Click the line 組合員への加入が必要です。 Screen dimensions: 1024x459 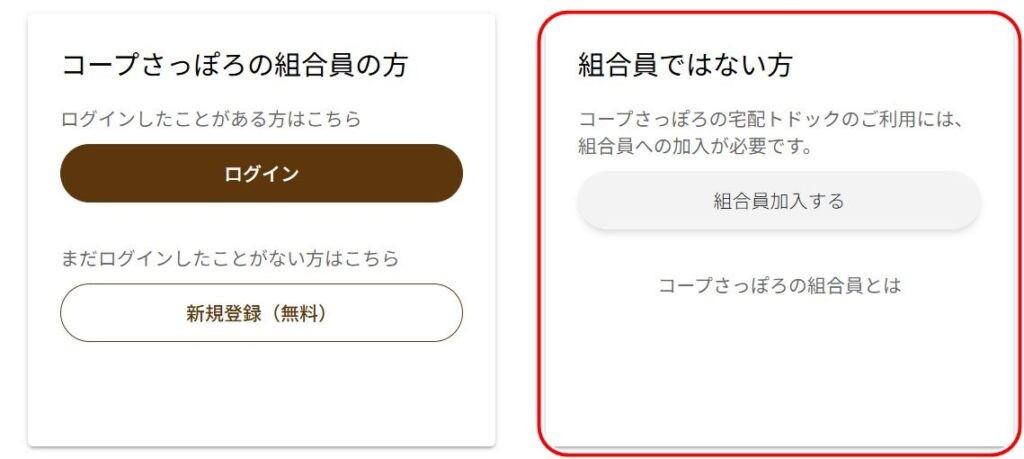tap(694, 147)
